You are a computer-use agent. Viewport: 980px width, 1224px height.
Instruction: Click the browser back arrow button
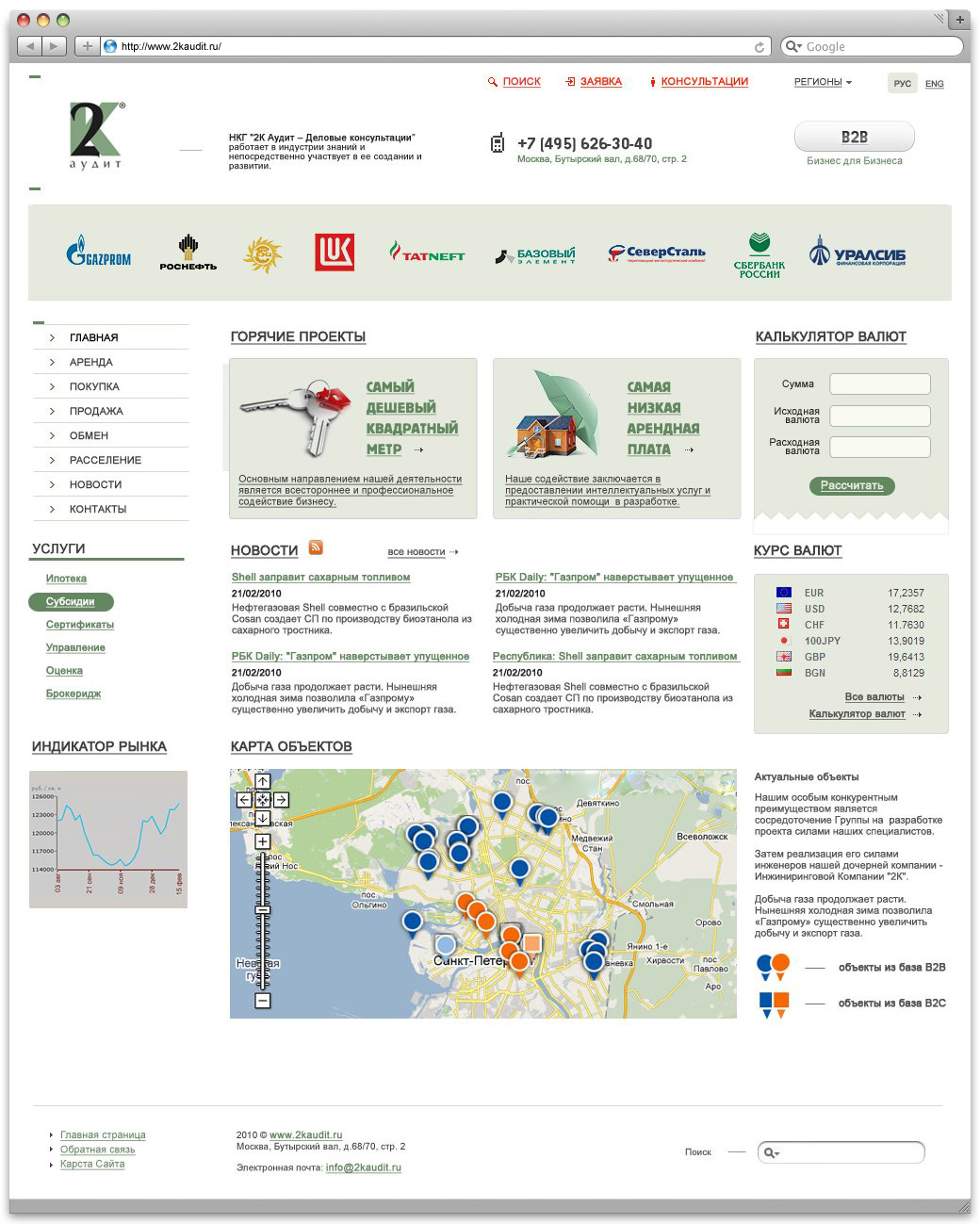click(x=30, y=45)
